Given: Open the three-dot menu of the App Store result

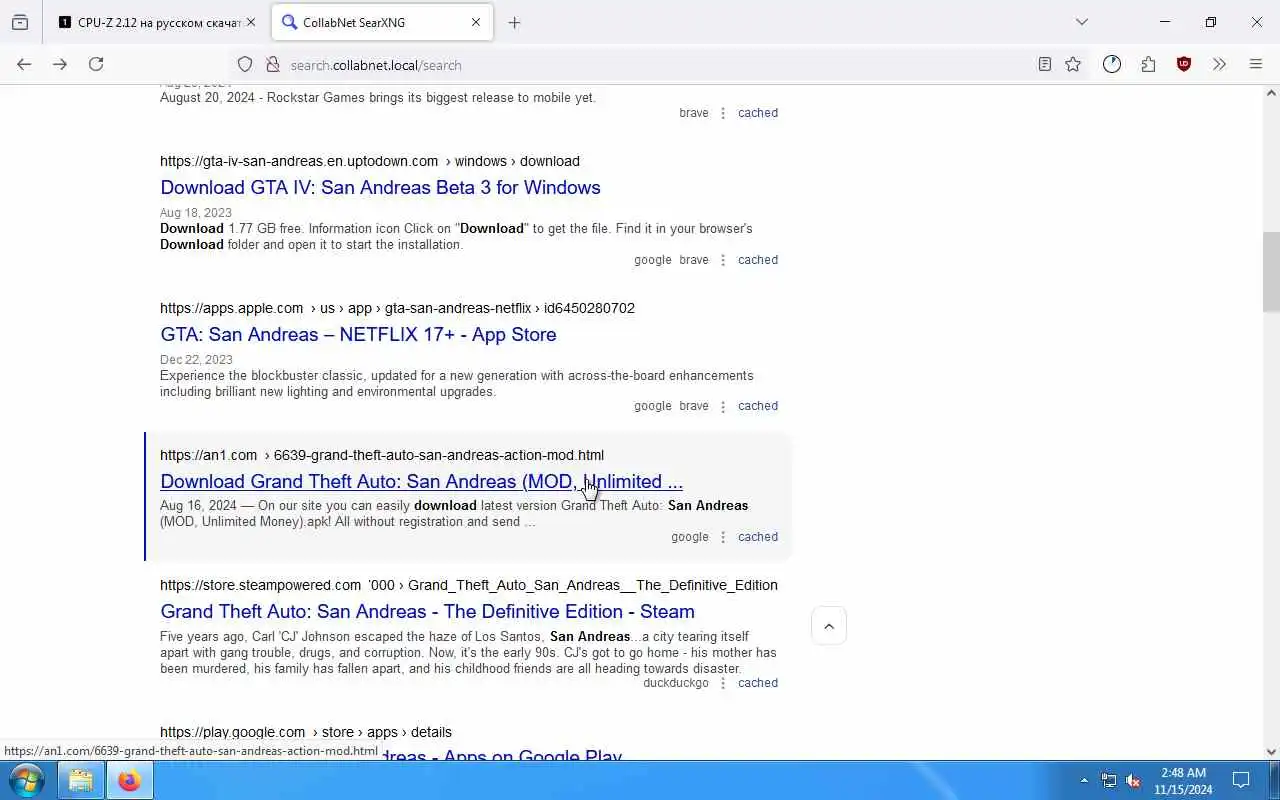Looking at the screenshot, I should coord(723,406).
